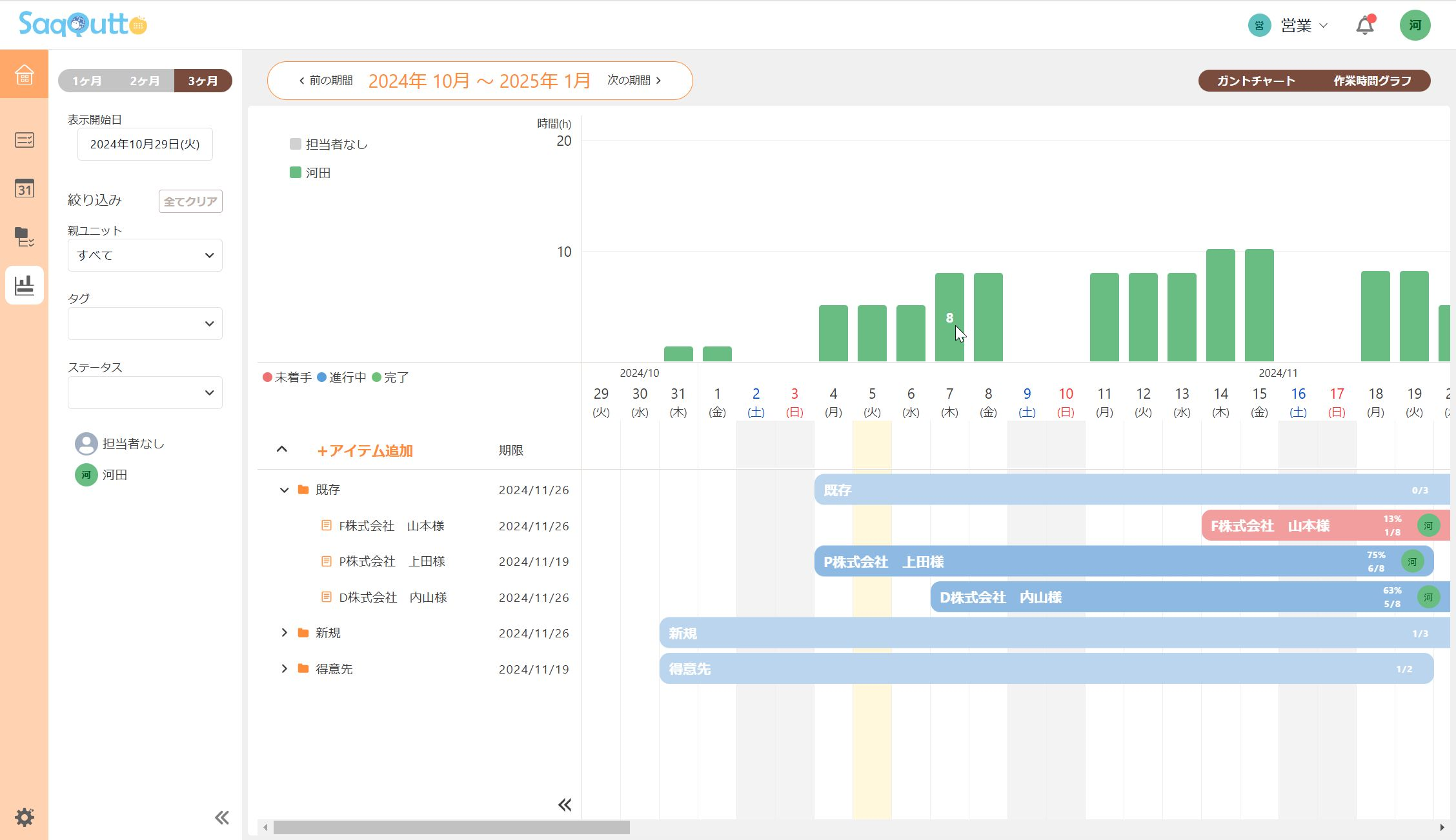Open the bar chart sidebar icon
1456x840 pixels.
tap(24, 285)
